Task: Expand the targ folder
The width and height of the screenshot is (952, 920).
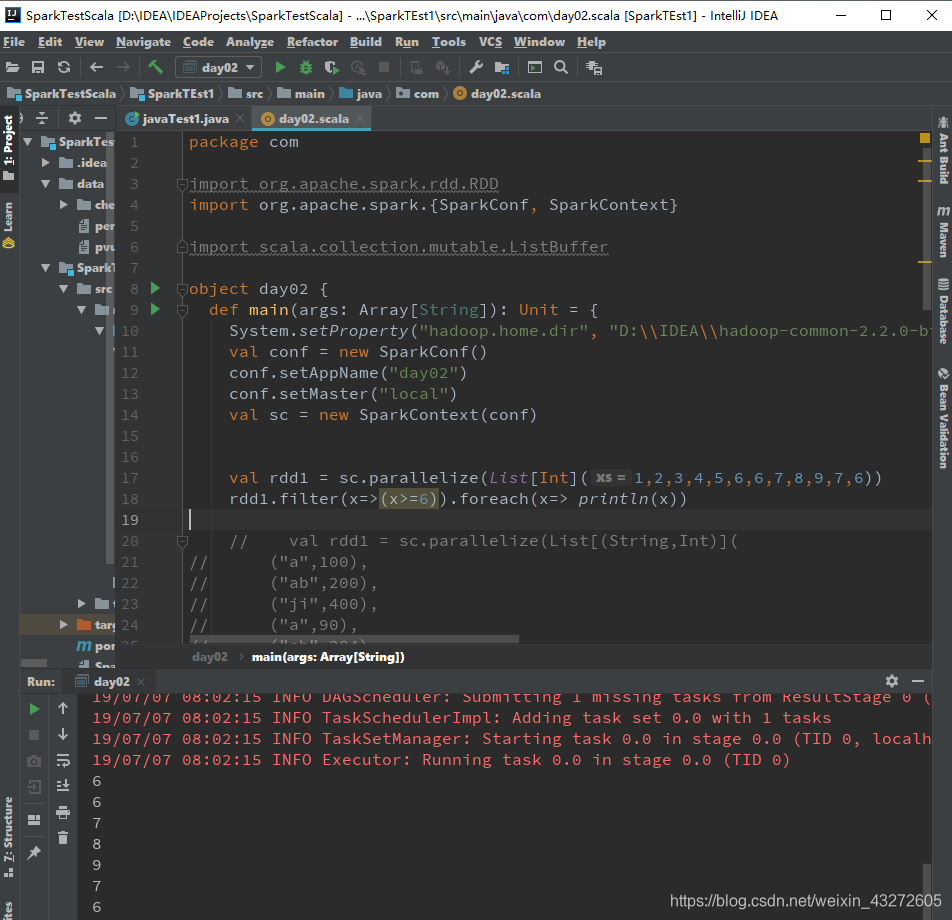Action: click(64, 624)
